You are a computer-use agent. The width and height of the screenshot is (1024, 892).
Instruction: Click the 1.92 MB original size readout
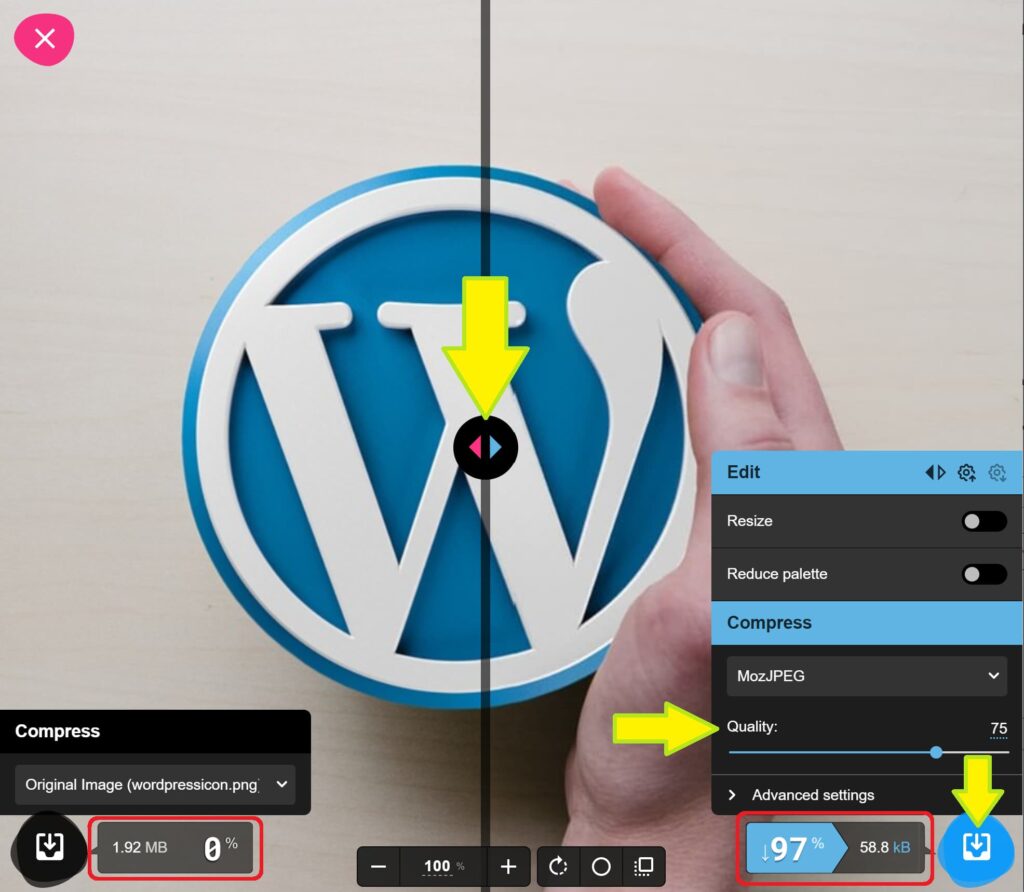point(140,848)
